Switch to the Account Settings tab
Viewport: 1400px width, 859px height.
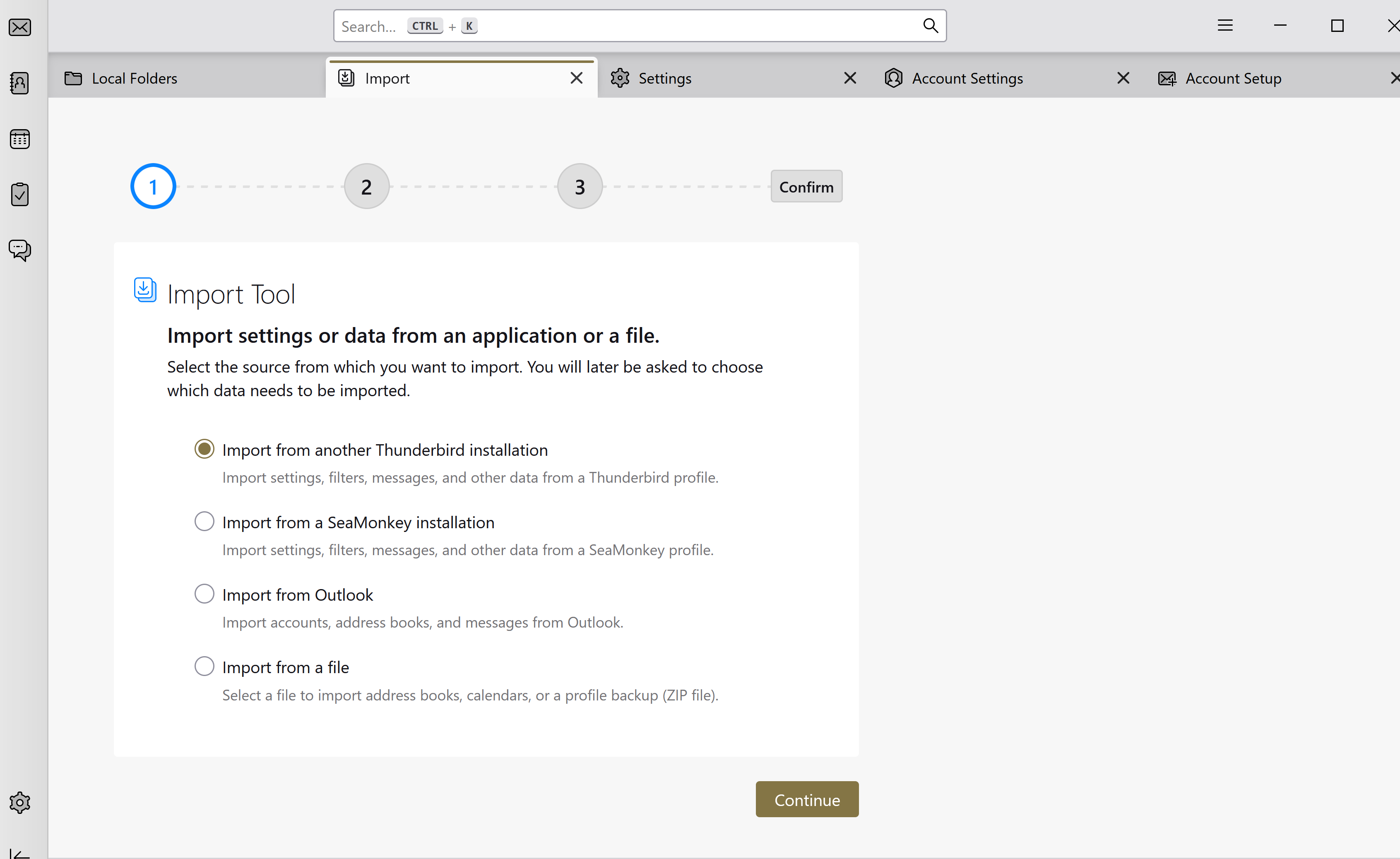pyautogui.click(x=1008, y=78)
